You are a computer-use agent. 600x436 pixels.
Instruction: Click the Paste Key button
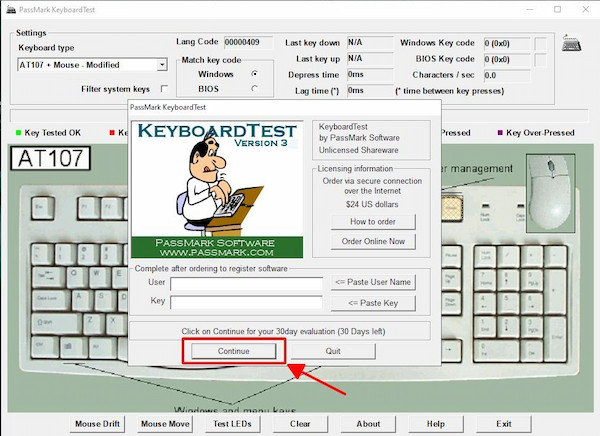coord(373,303)
